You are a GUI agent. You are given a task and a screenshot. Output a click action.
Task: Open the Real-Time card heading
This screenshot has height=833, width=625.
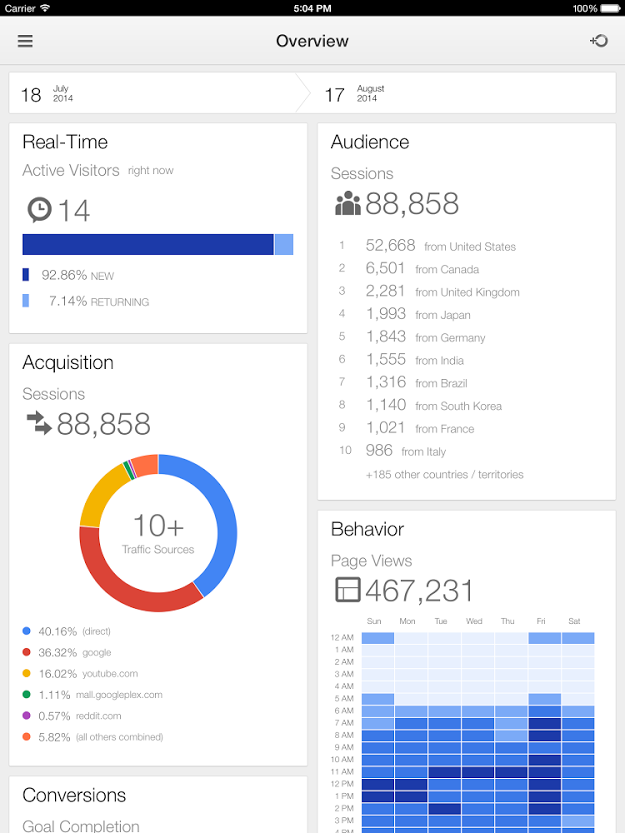pos(65,142)
